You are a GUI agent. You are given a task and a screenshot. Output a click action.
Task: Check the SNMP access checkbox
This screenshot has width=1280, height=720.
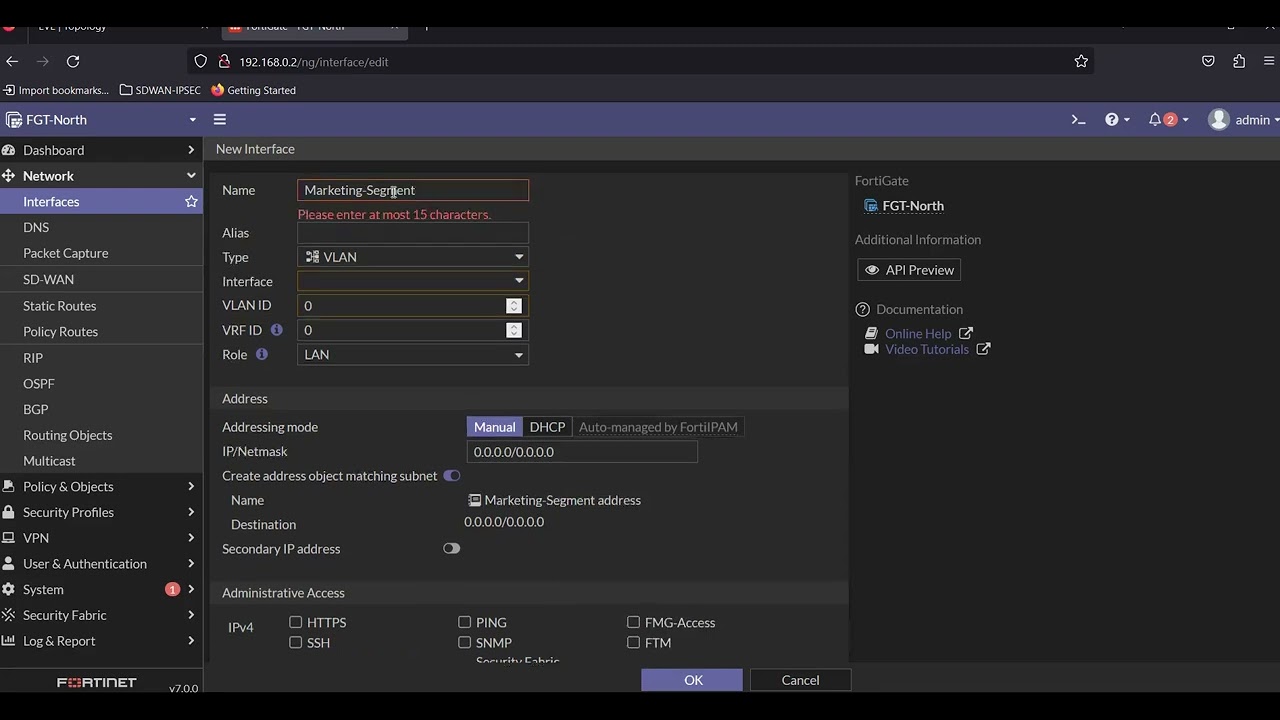tap(465, 643)
